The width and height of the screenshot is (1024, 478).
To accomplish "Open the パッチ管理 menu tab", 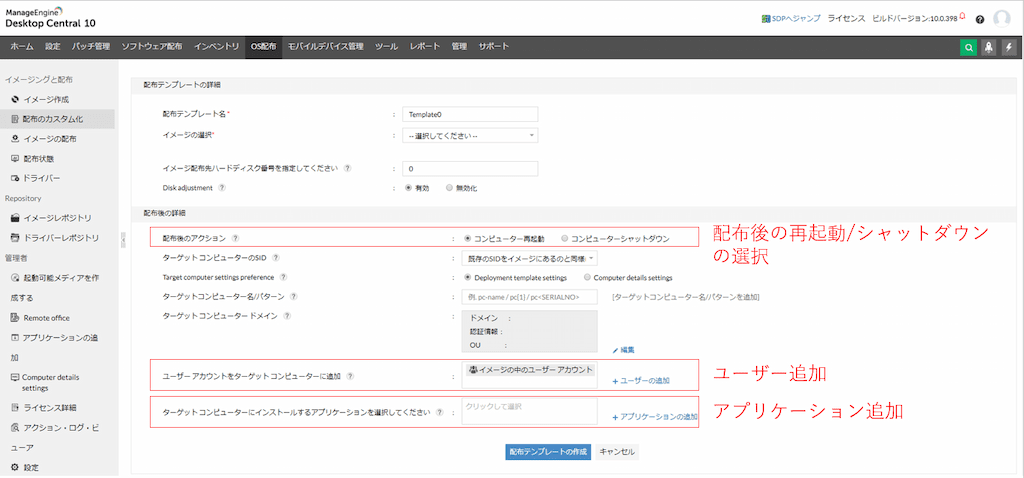I will point(91,47).
